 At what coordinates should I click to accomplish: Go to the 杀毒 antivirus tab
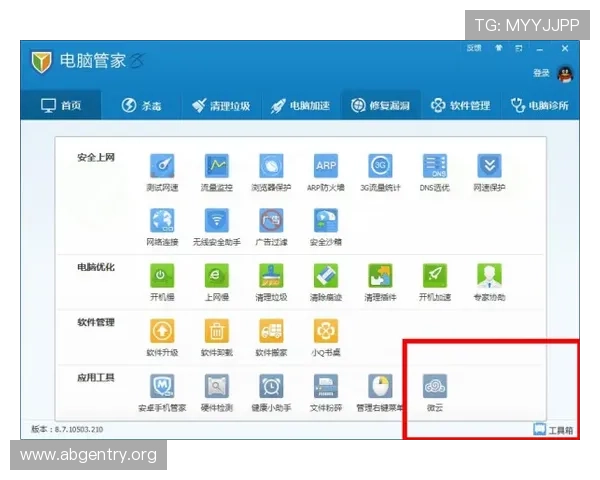coord(141,105)
